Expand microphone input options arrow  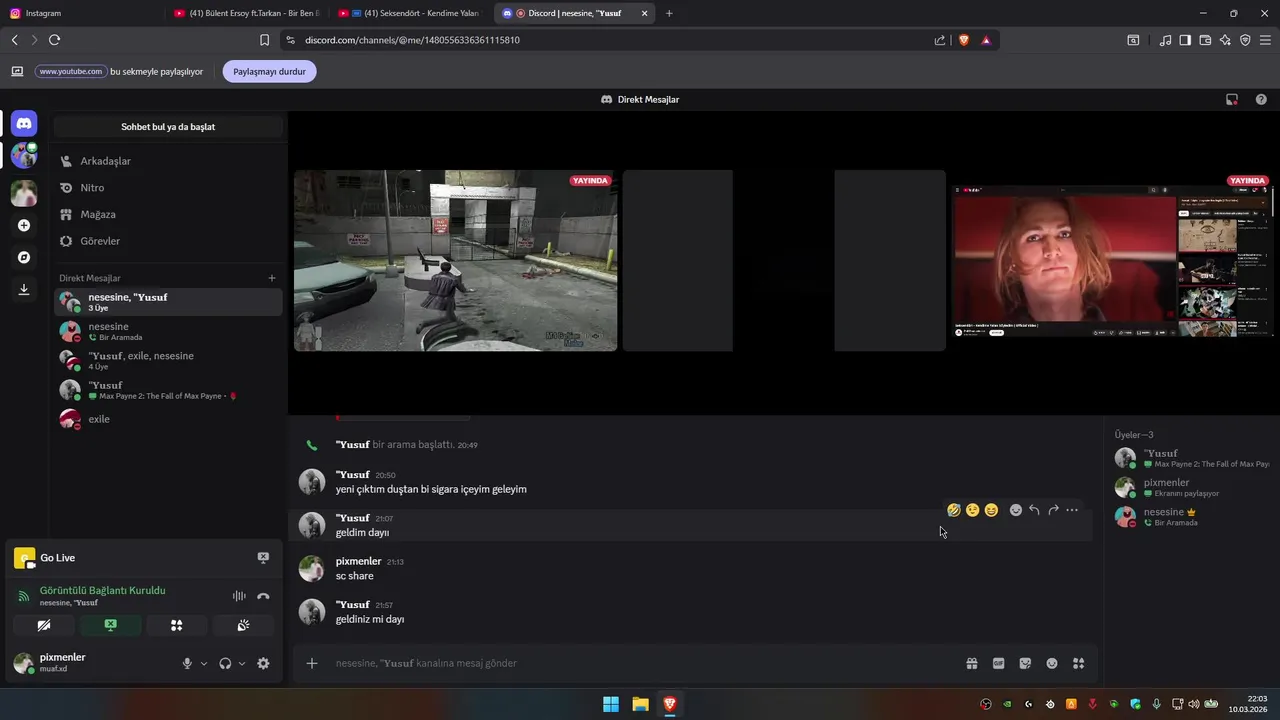(204, 663)
